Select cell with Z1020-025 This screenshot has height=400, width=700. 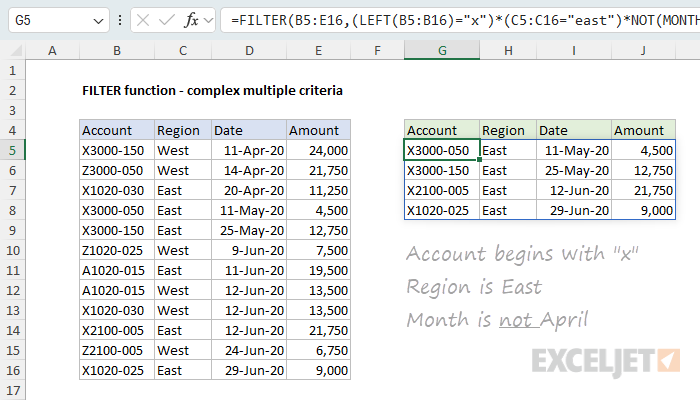pos(117,250)
